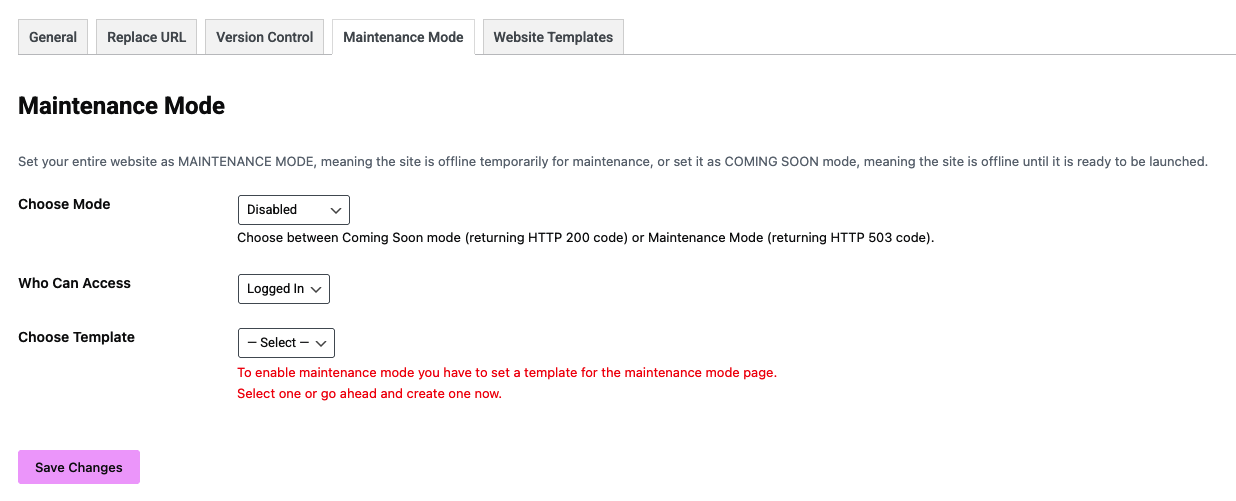Click the Maintenance Mode page heading
The image size is (1236, 501).
click(121, 106)
